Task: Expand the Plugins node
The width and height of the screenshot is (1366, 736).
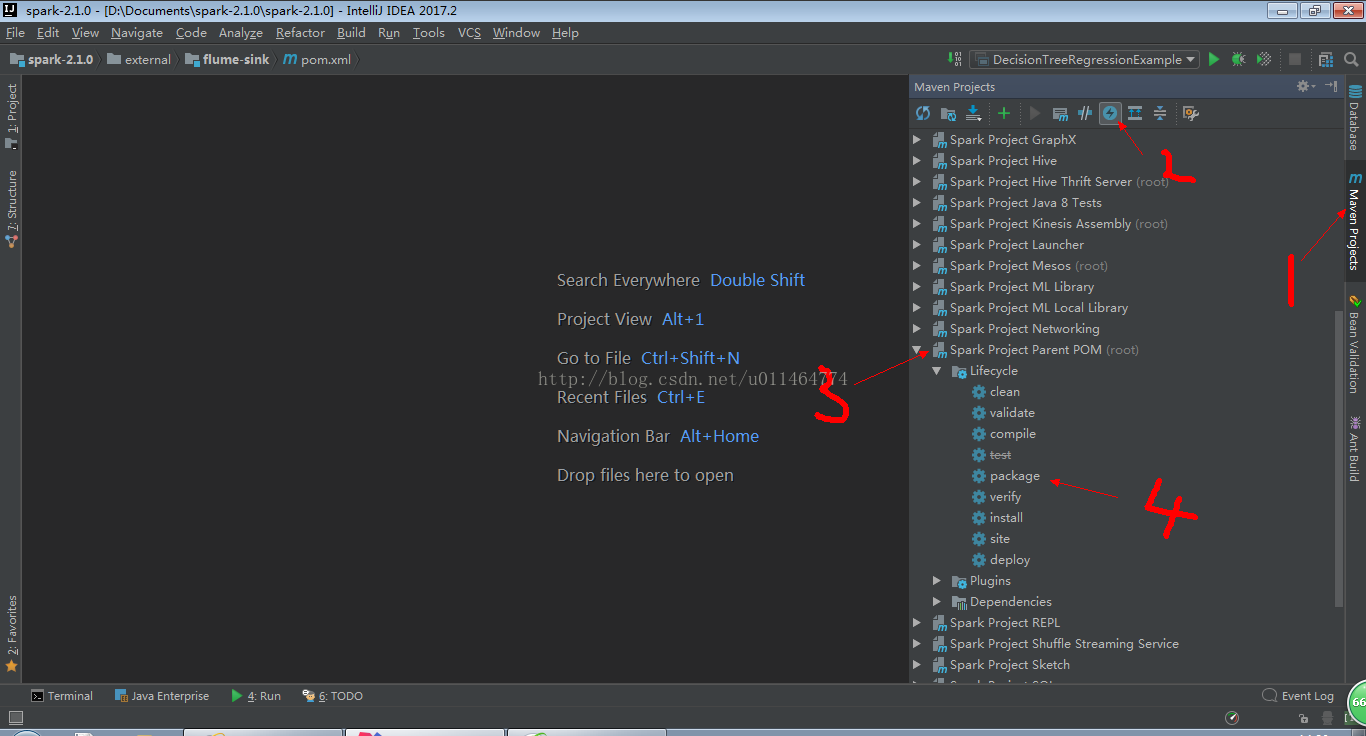Action: point(937,581)
